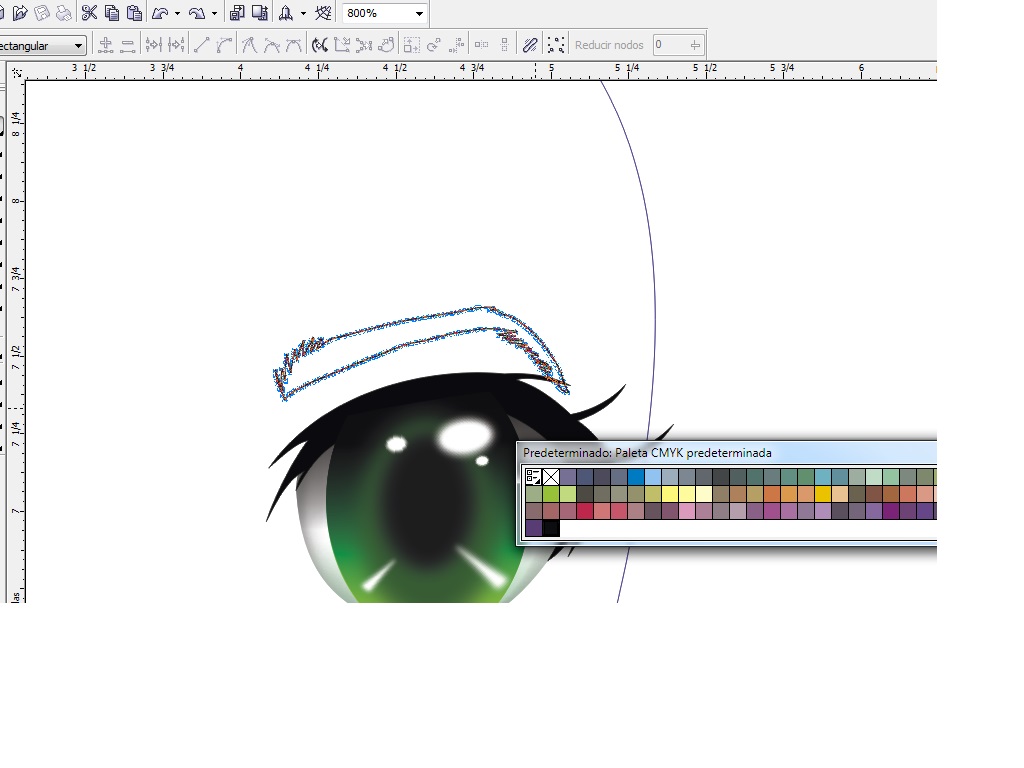
Task: Open the Undo history dropdown arrow
Action: pyautogui.click(x=178, y=13)
